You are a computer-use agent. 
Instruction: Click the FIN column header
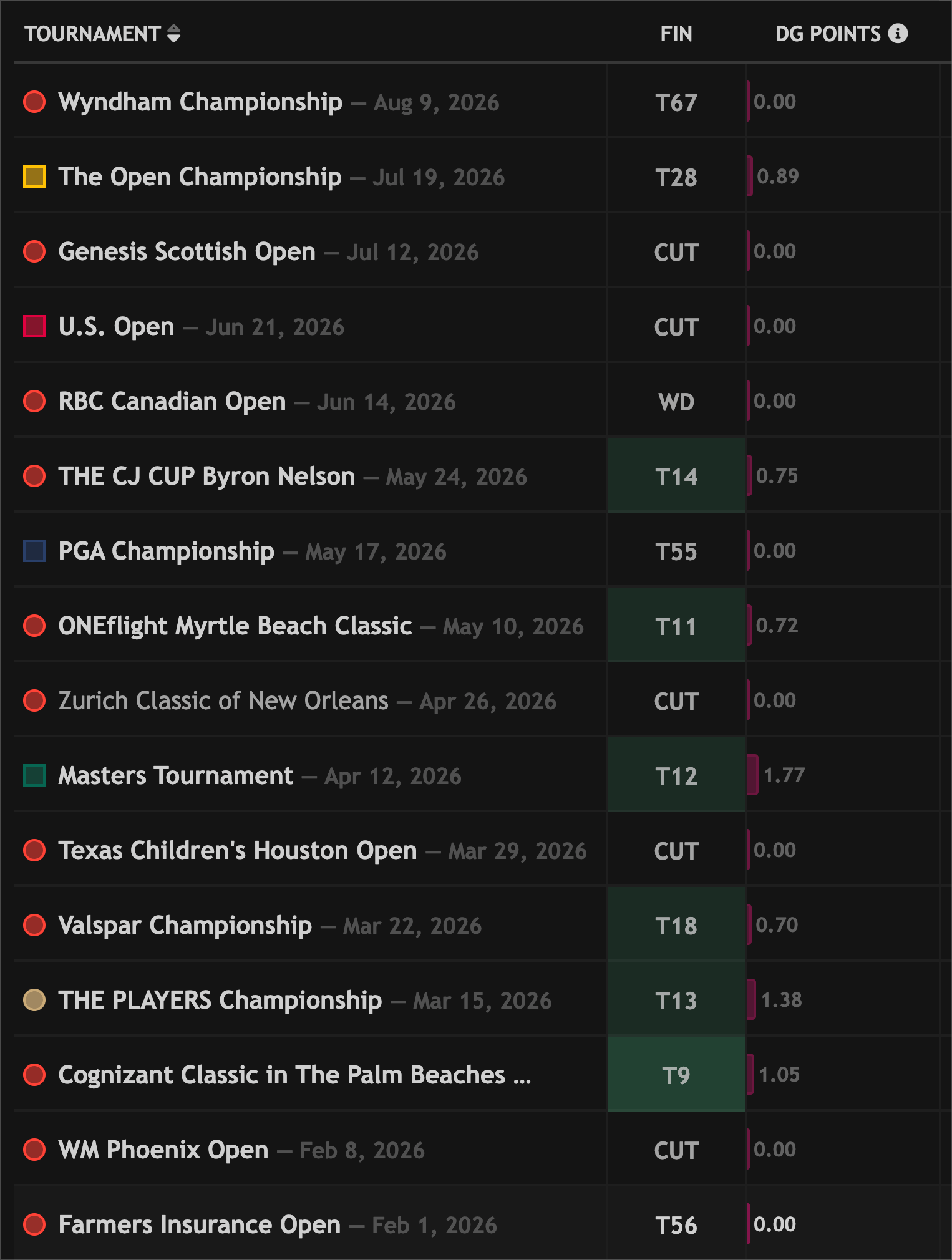click(x=676, y=34)
